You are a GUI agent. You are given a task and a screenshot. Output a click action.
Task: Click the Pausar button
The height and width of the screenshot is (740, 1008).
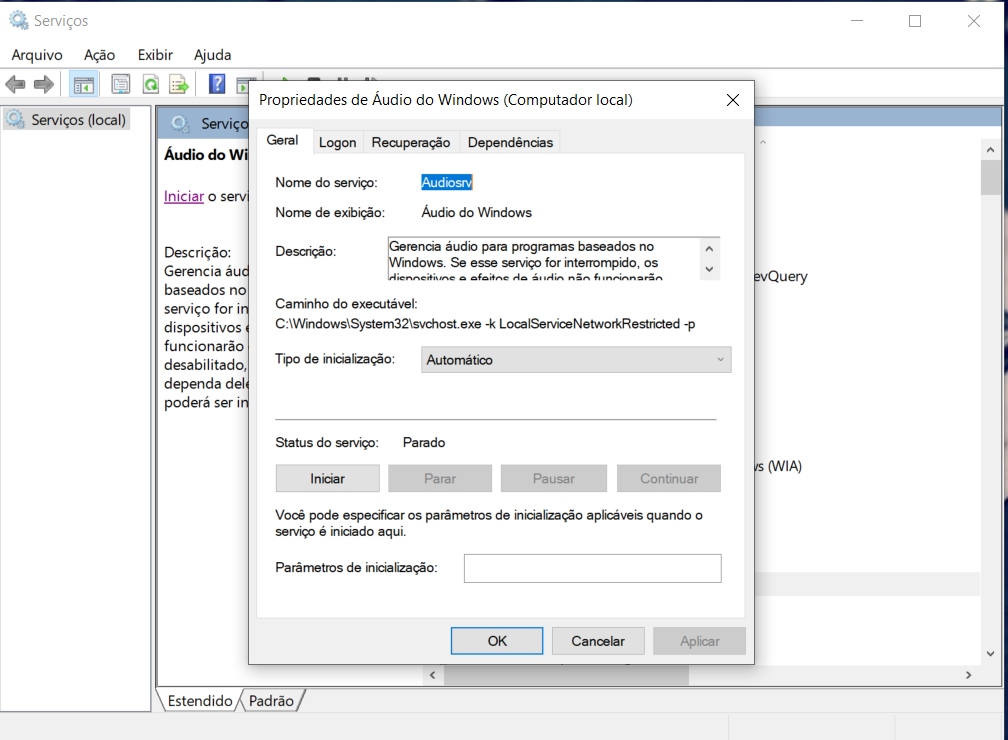(x=554, y=479)
